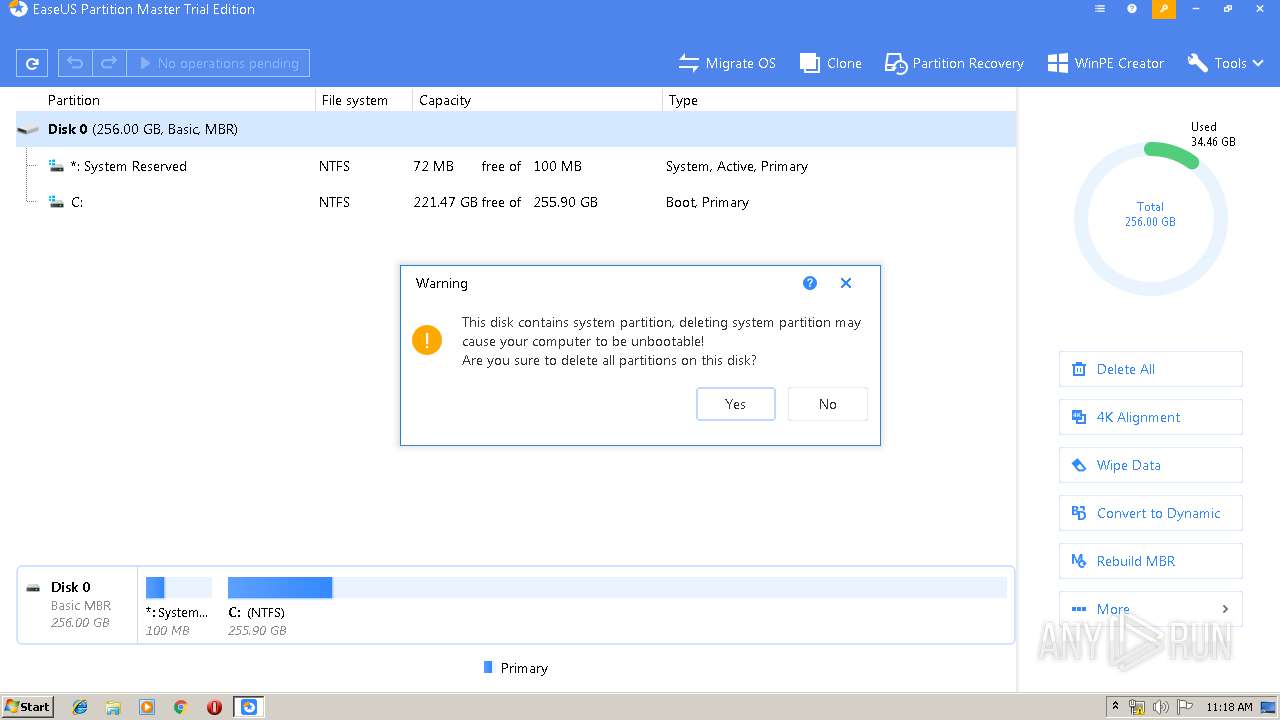Screen dimensions: 1280x720
Task: Click the volume speaker tray icon
Action: pyautogui.click(x=1161, y=707)
